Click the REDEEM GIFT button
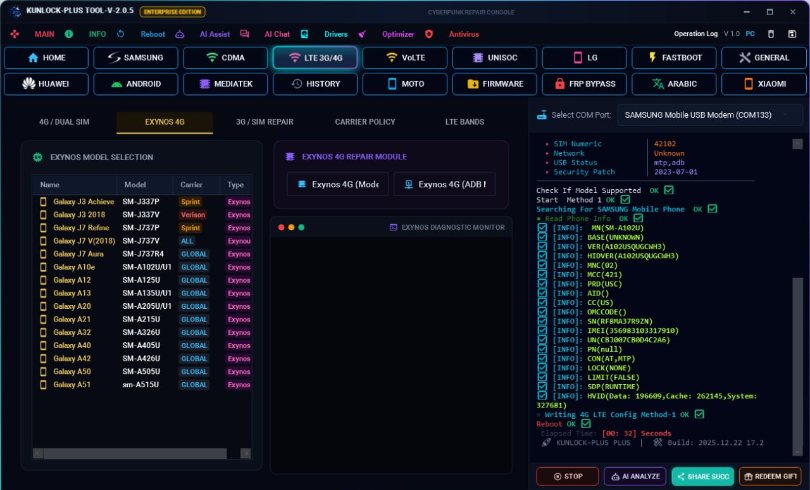This screenshot has width=810, height=490. click(x=771, y=477)
